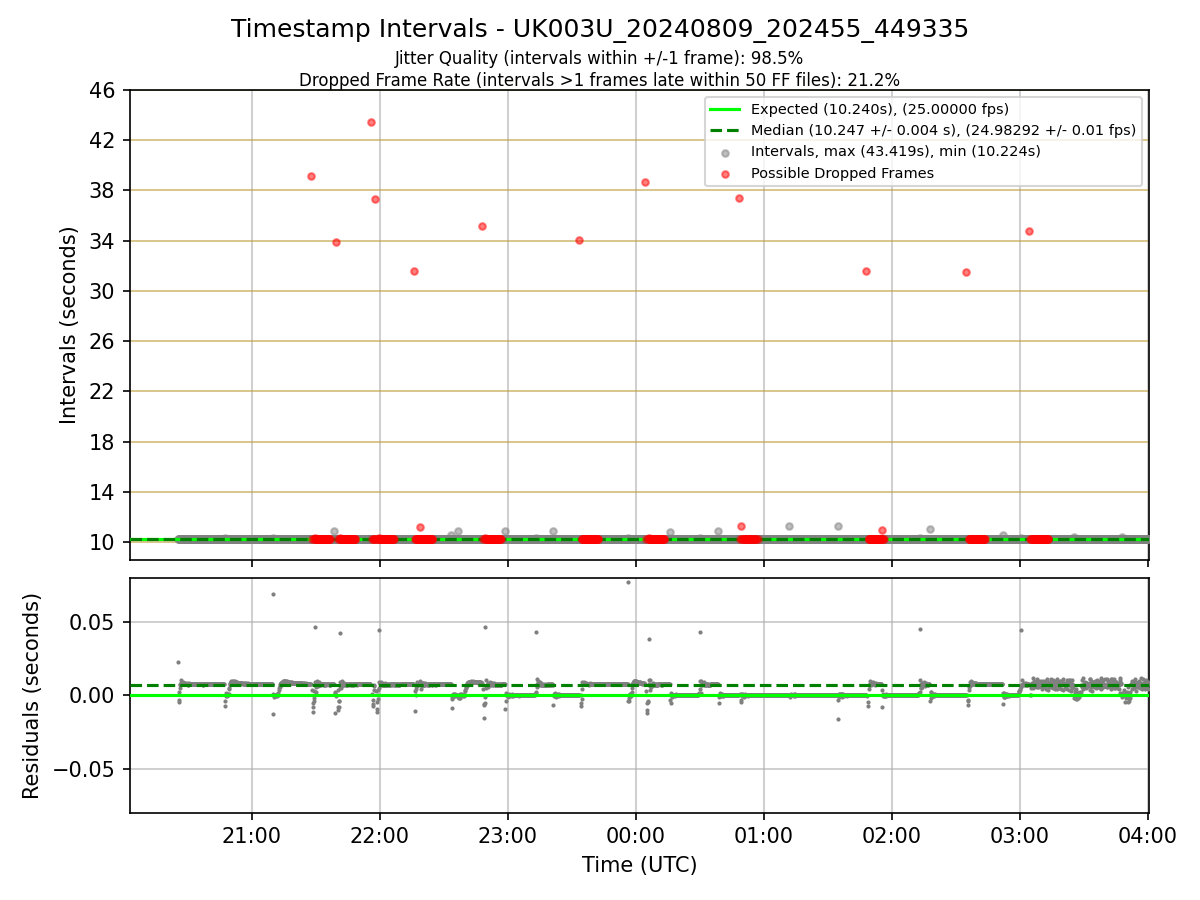Screen dimensions: 1200x900
Task: Click the "Residuals (seconds)" y-axis label
Action: point(32,696)
